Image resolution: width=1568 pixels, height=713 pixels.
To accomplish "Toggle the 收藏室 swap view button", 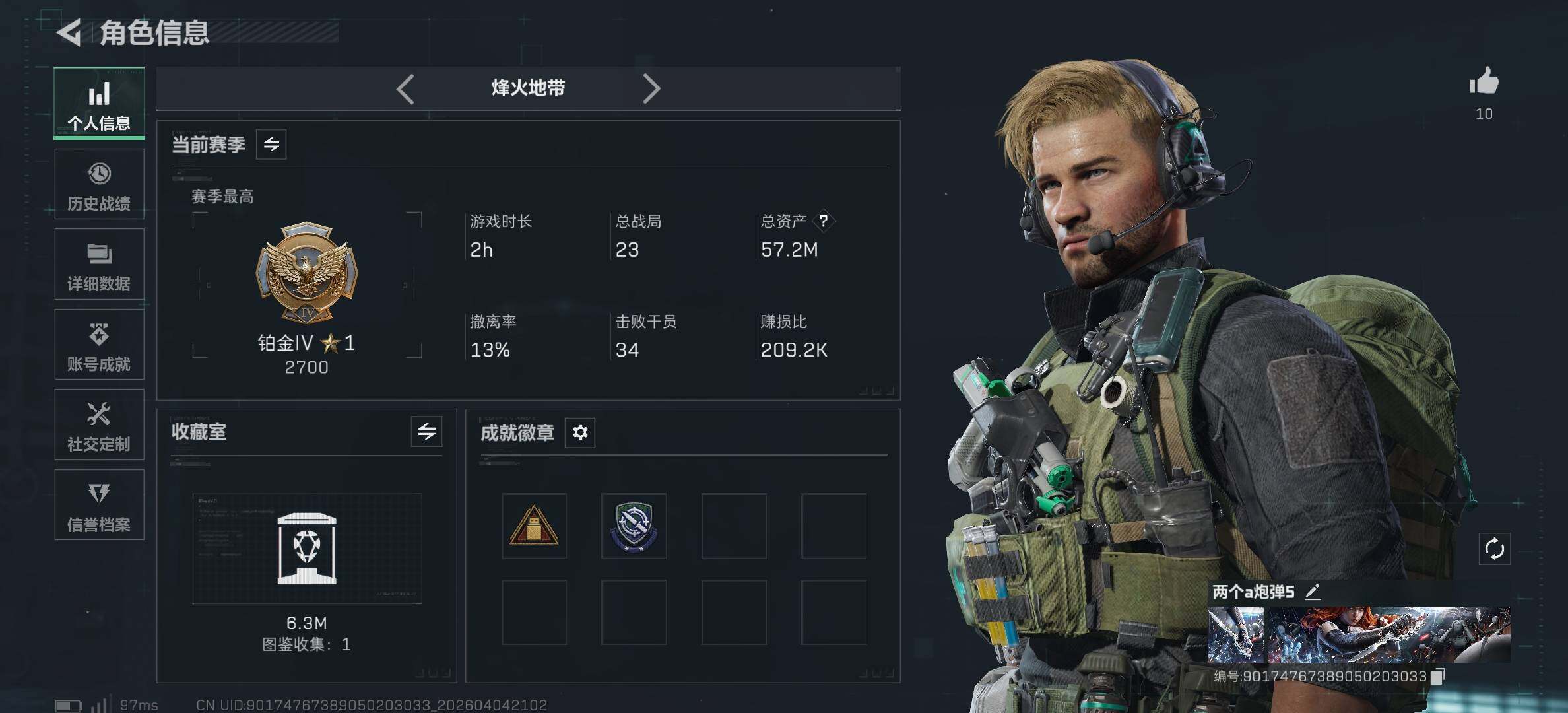I will [x=426, y=432].
